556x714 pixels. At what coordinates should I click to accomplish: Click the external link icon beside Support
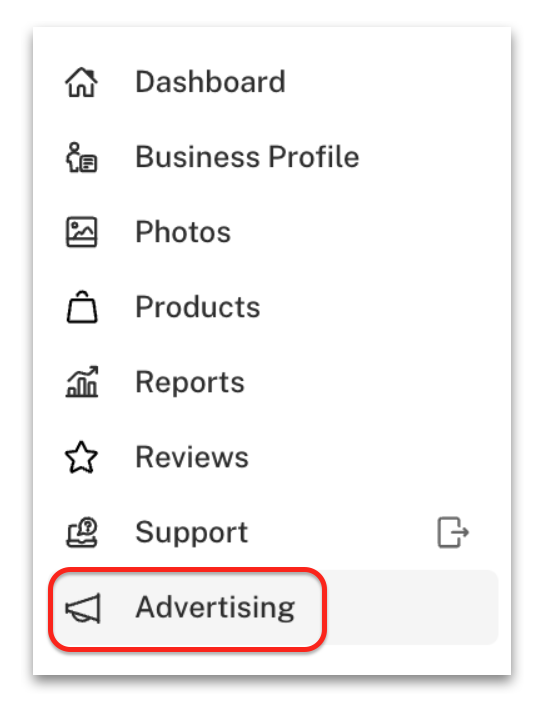click(x=453, y=532)
